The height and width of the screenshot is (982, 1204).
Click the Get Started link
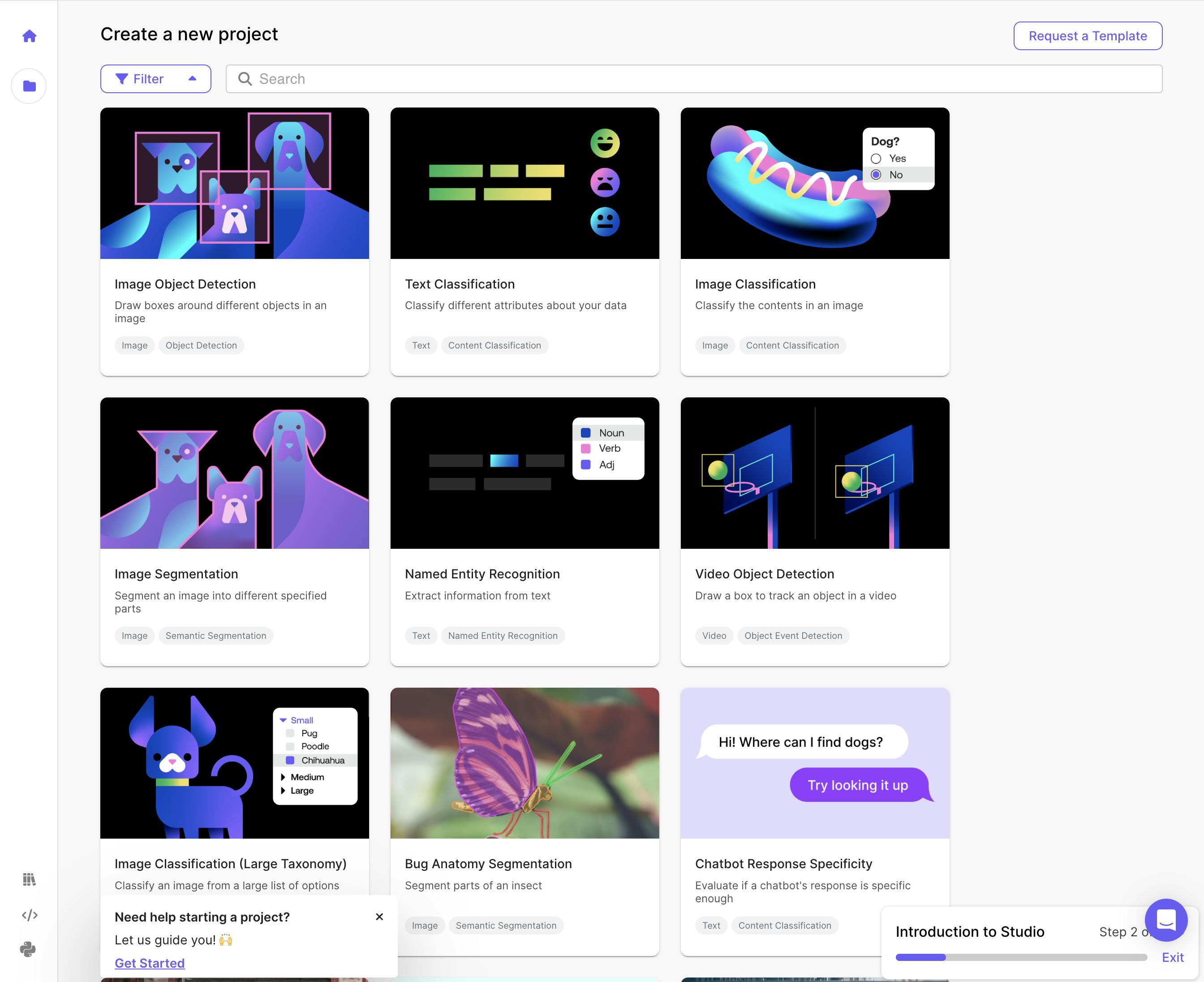click(x=149, y=963)
